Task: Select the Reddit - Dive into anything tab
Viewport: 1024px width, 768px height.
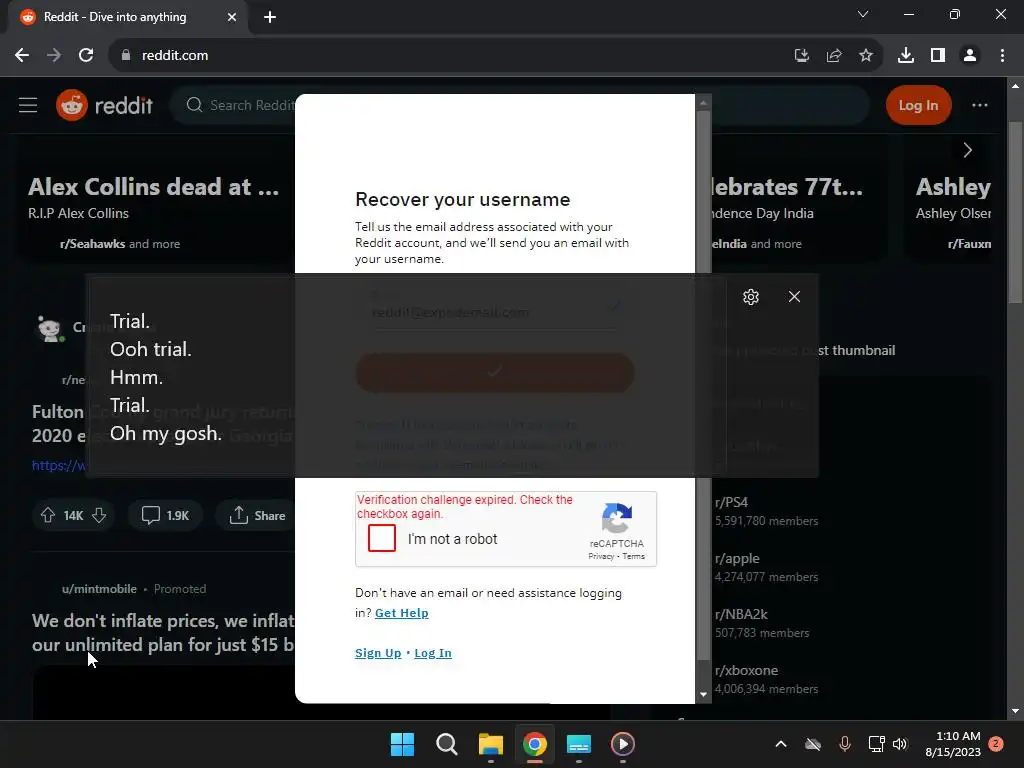Action: [127, 17]
